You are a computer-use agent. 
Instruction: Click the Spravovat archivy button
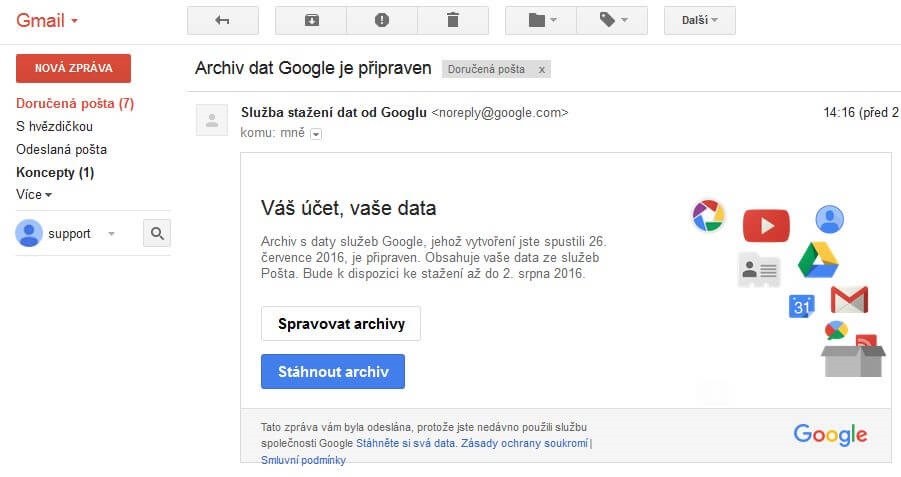pyautogui.click(x=341, y=324)
